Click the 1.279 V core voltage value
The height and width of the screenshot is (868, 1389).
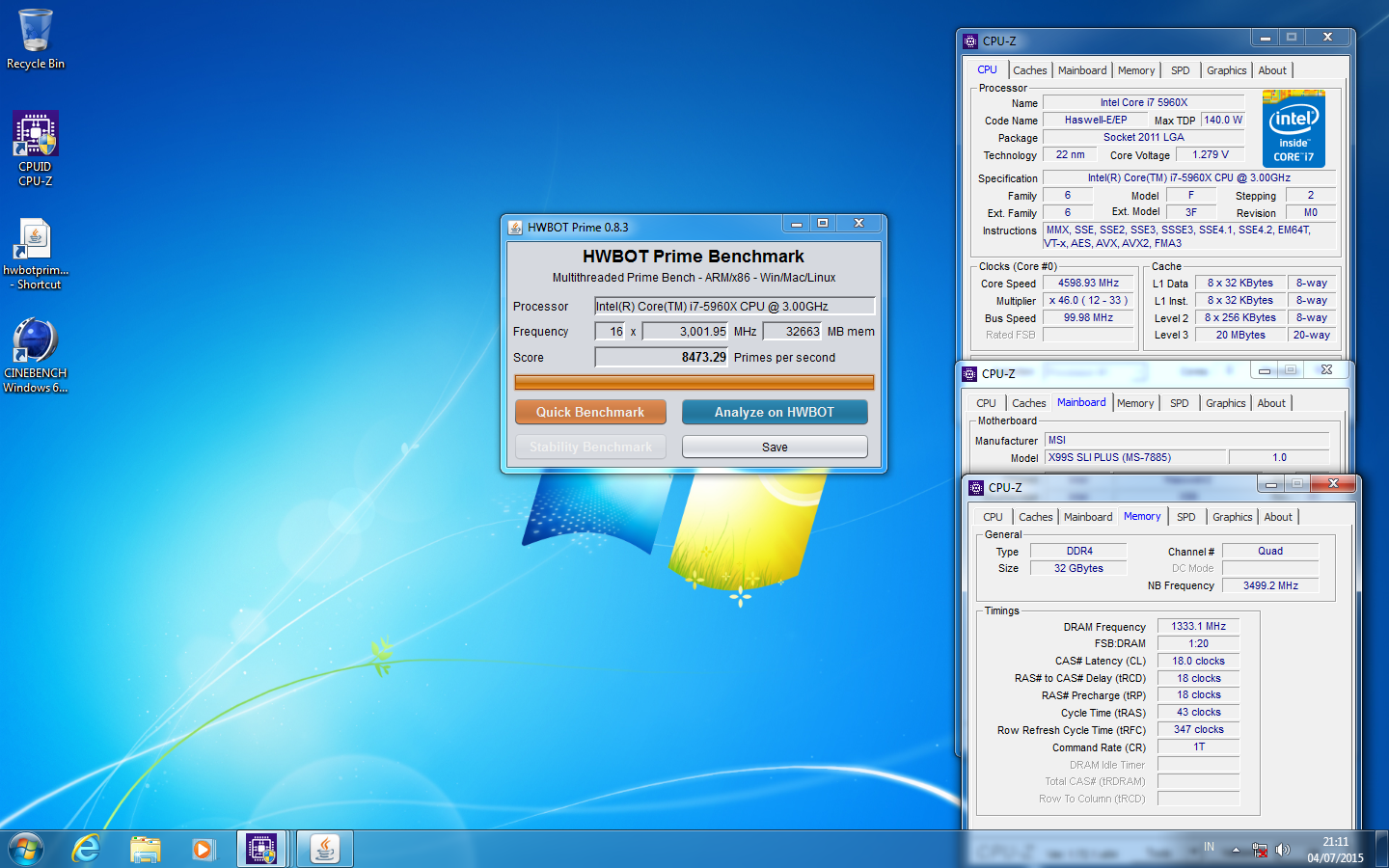(1211, 154)
